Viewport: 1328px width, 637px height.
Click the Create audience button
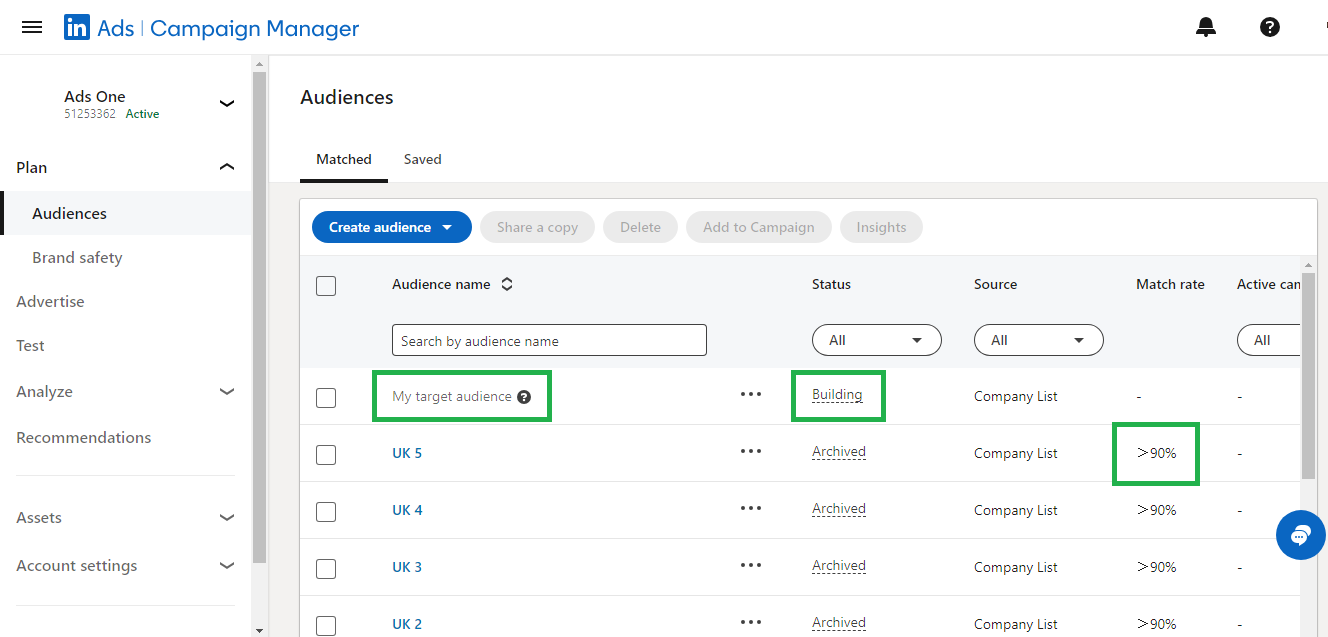(391, 227)
